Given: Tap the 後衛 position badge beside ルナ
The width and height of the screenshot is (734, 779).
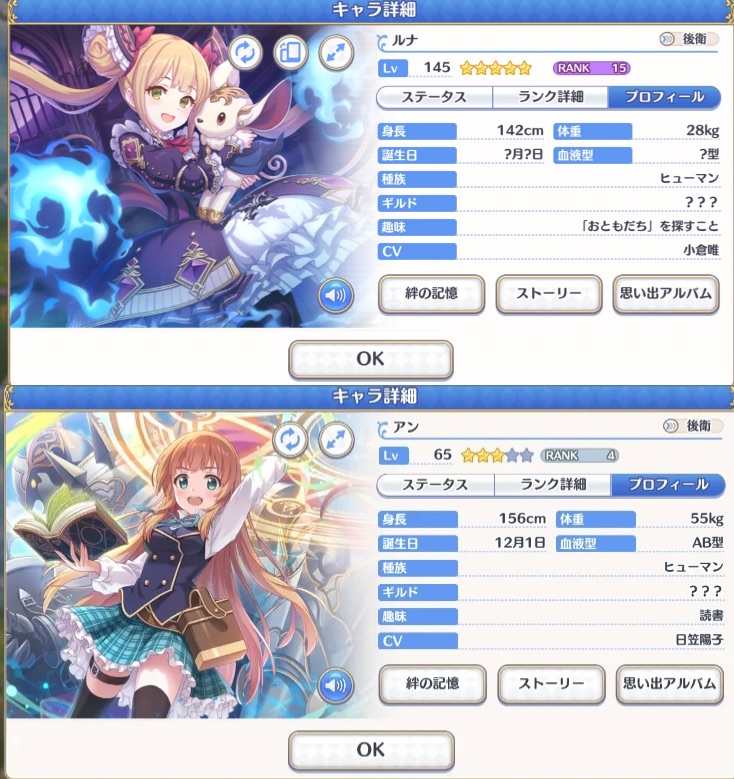Looking at the screenshot, I should pyautogui.click(x=689, y=39).
